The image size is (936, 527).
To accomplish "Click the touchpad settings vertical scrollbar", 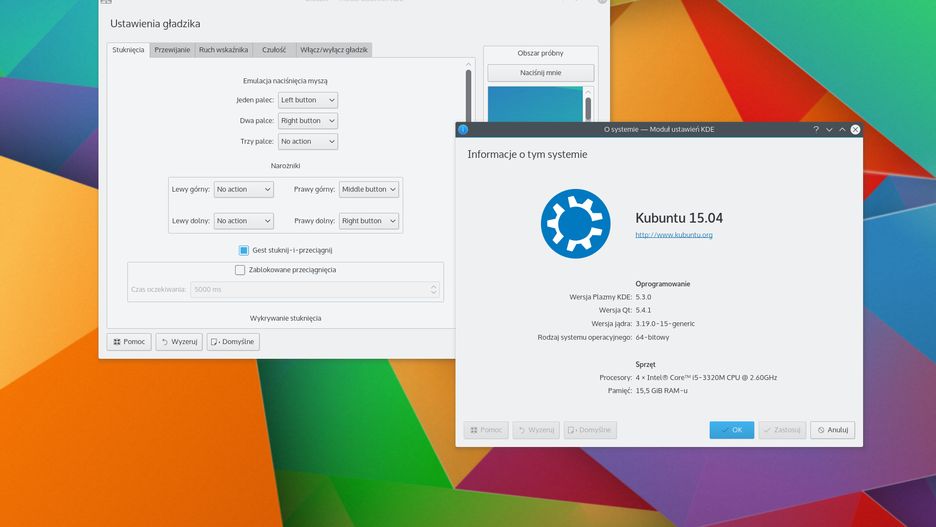I will point(468,93).
